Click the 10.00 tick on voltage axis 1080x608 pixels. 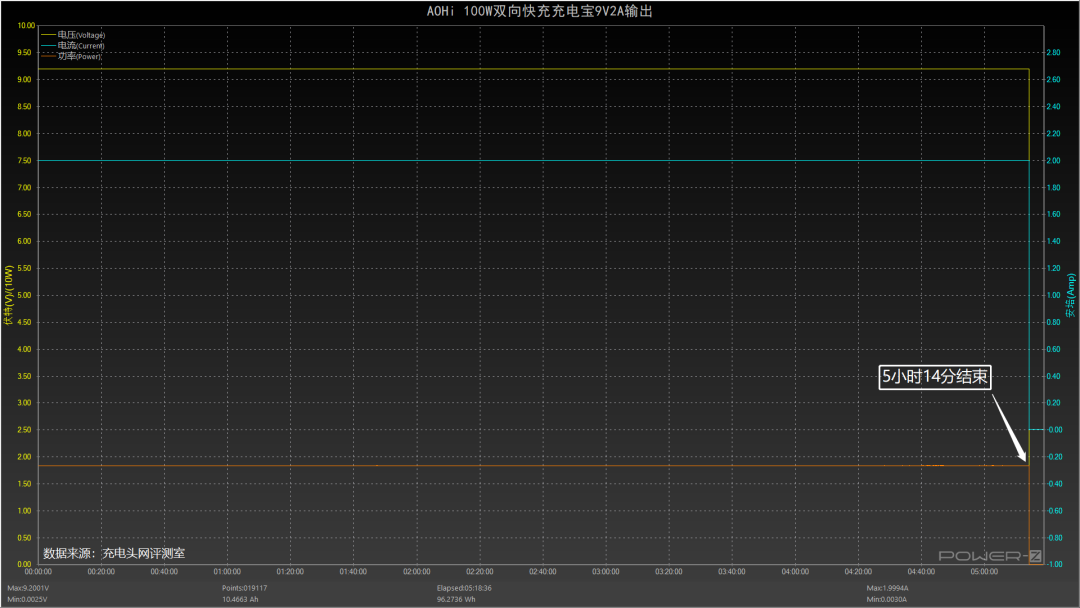25,25
